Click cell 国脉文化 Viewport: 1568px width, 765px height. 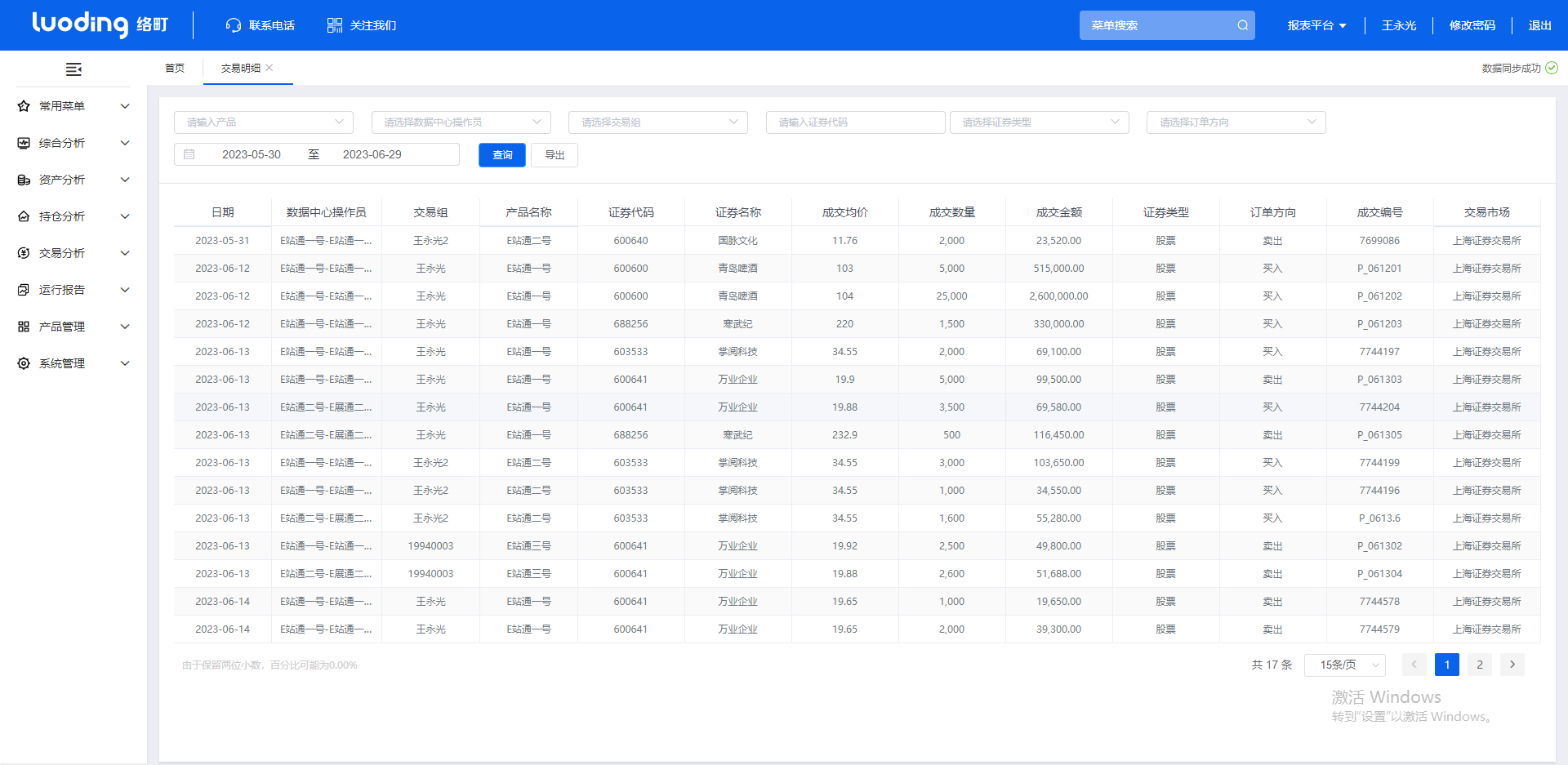[738, 241]
